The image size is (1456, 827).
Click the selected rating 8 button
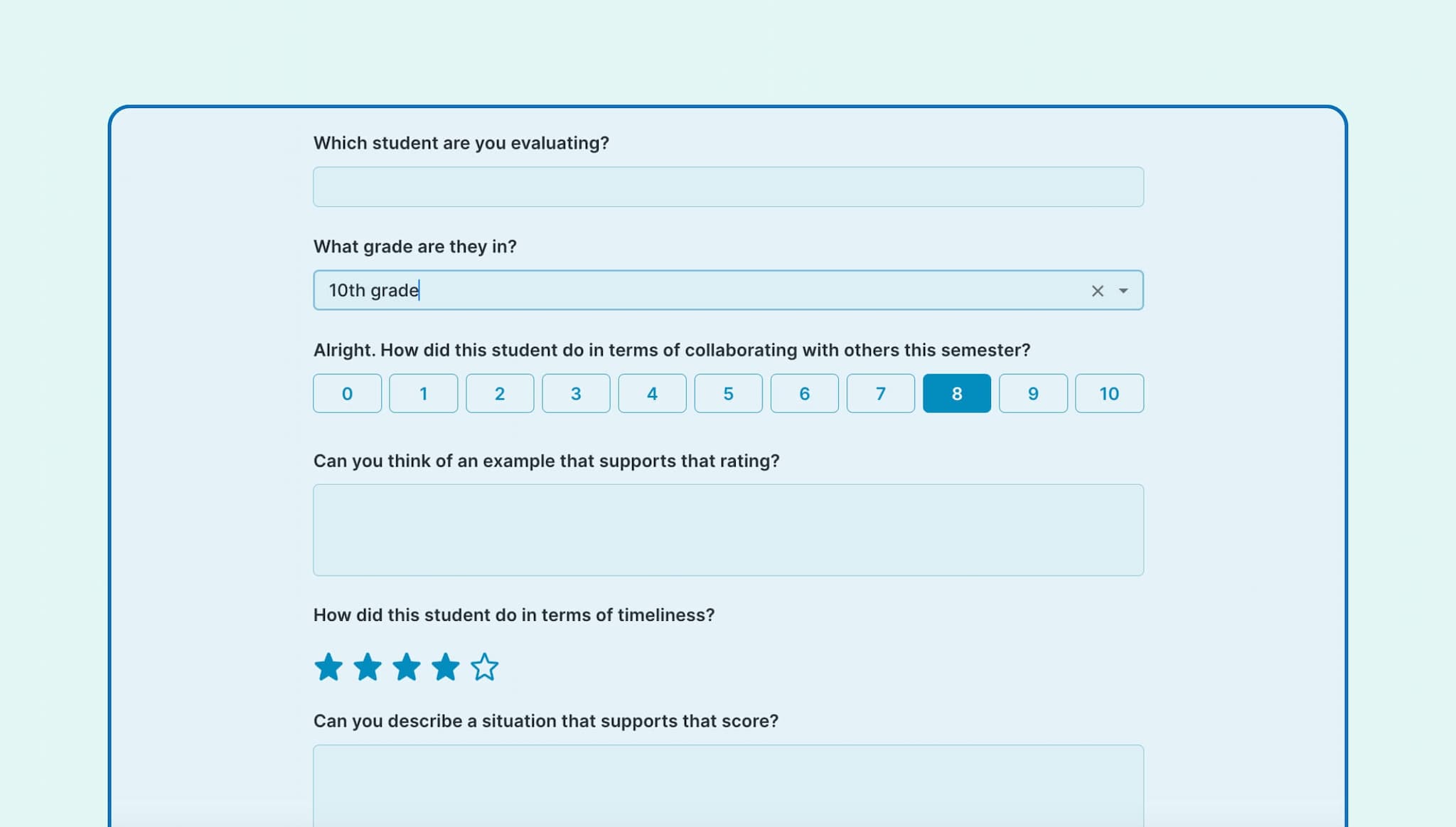coord(956,393)
